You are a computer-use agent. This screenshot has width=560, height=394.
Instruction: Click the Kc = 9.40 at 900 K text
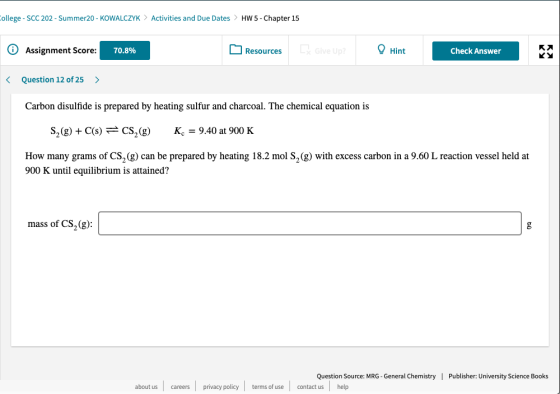click(214, 131)
